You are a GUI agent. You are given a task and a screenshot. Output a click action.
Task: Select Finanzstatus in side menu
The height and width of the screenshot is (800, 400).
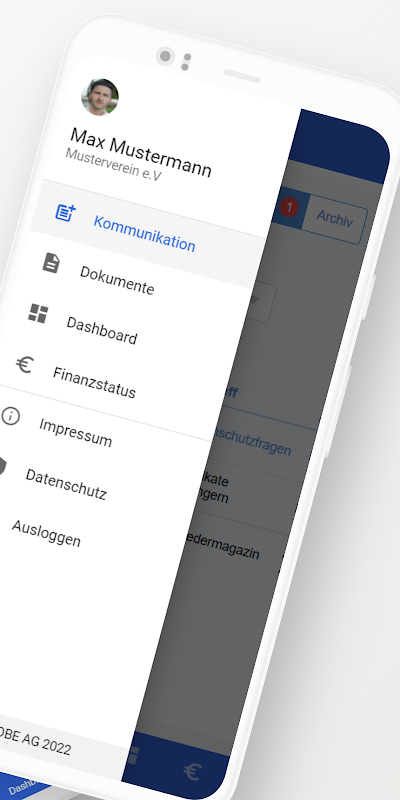point(94,382)
